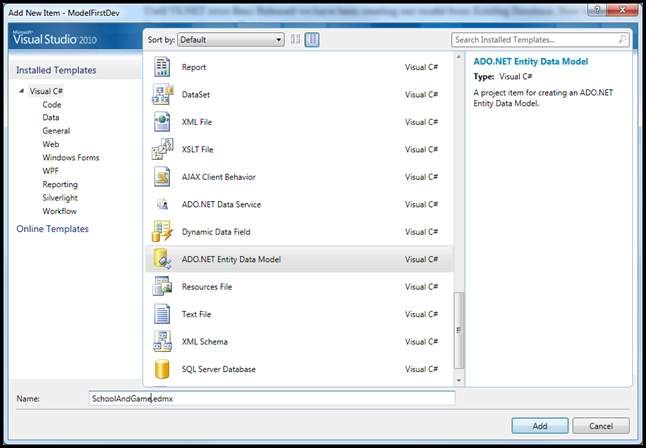Select the Silverlight category
This screenshot has width=646, height=448.
60,197
